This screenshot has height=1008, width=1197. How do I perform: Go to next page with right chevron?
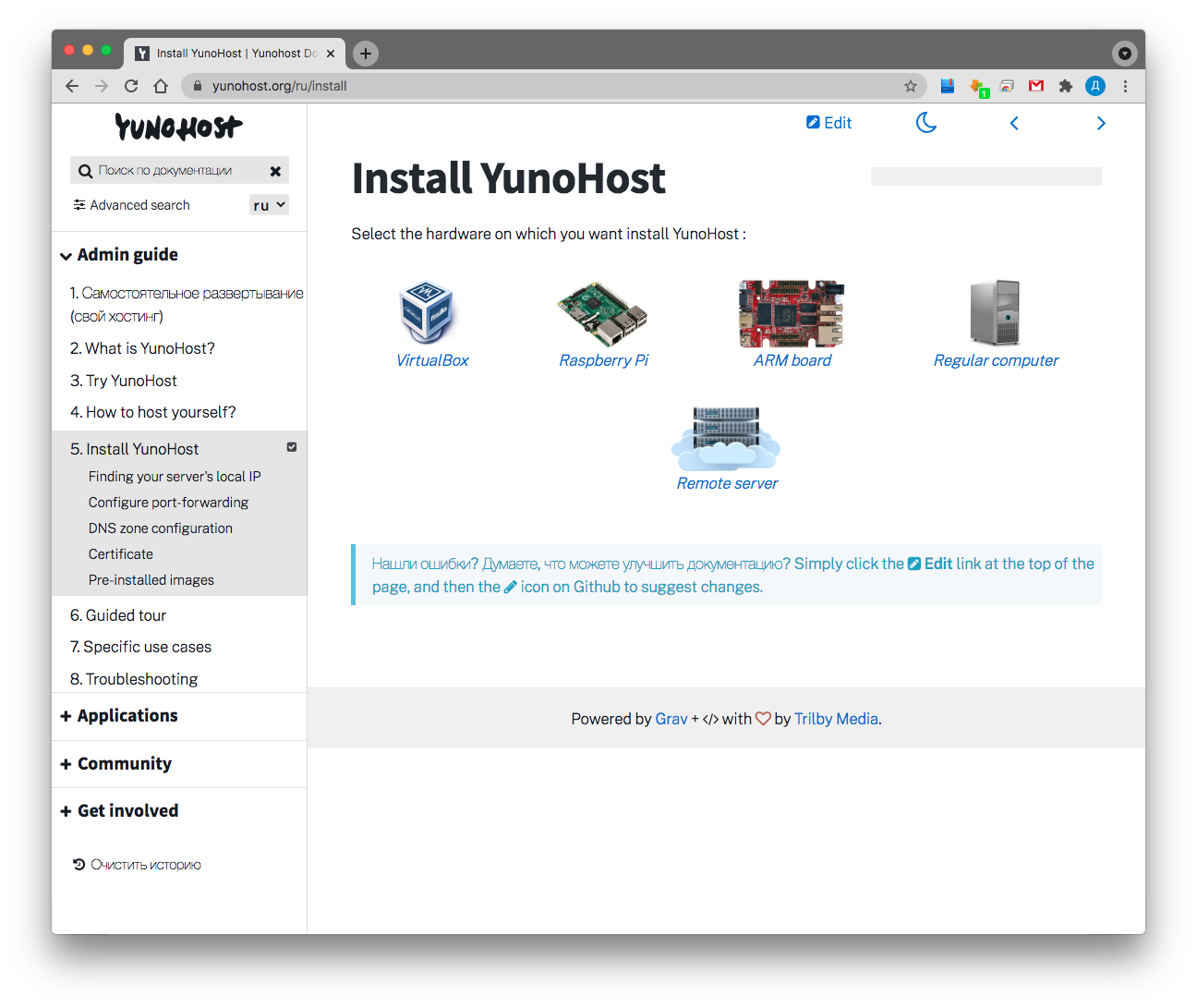[1101, 123]
